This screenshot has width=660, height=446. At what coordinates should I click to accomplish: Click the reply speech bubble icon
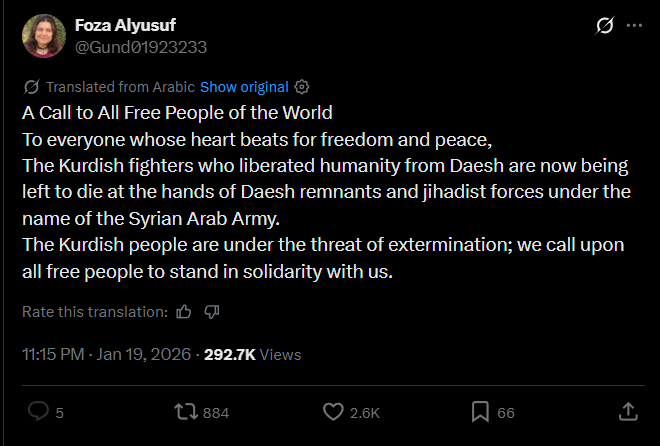(39, 412)
